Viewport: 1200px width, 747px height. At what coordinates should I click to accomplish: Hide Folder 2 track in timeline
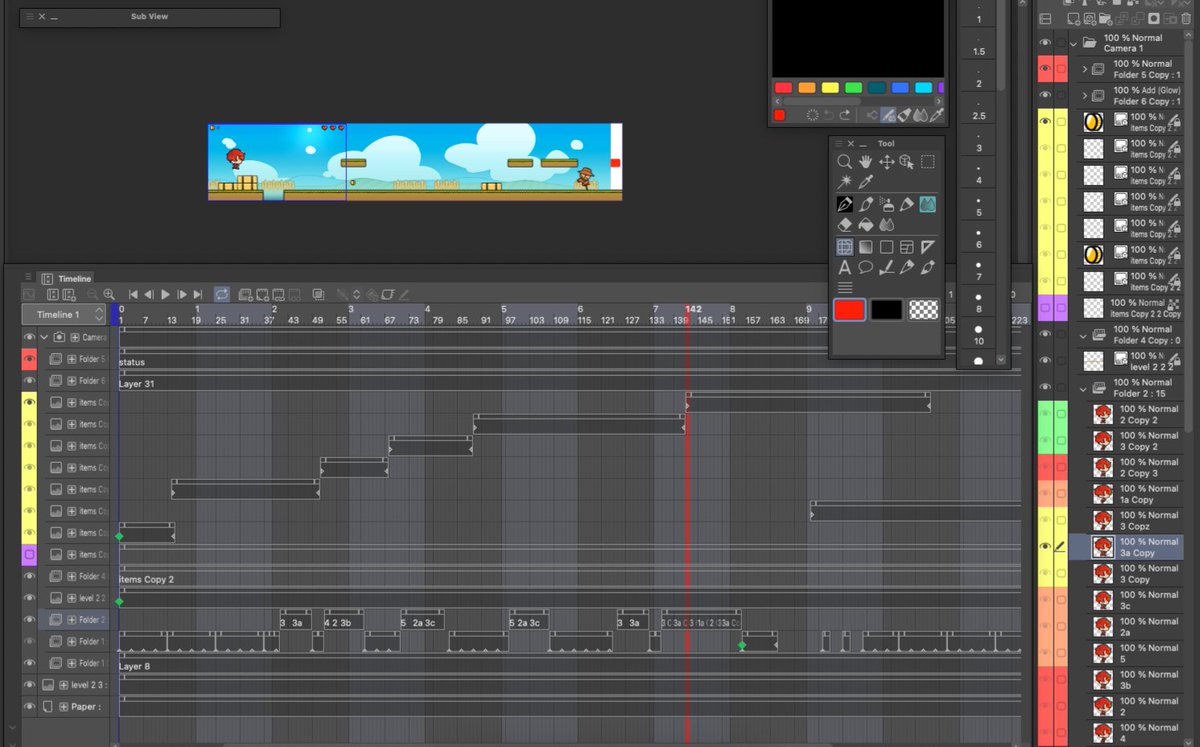[x=29, y=619]
